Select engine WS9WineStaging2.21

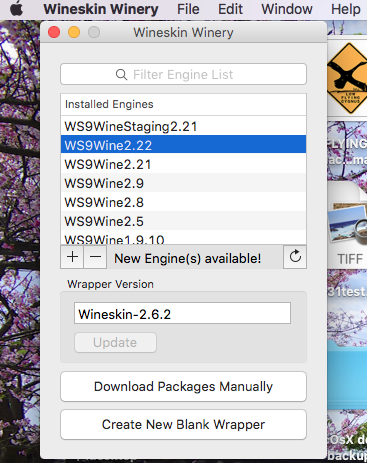pos(183,126)
